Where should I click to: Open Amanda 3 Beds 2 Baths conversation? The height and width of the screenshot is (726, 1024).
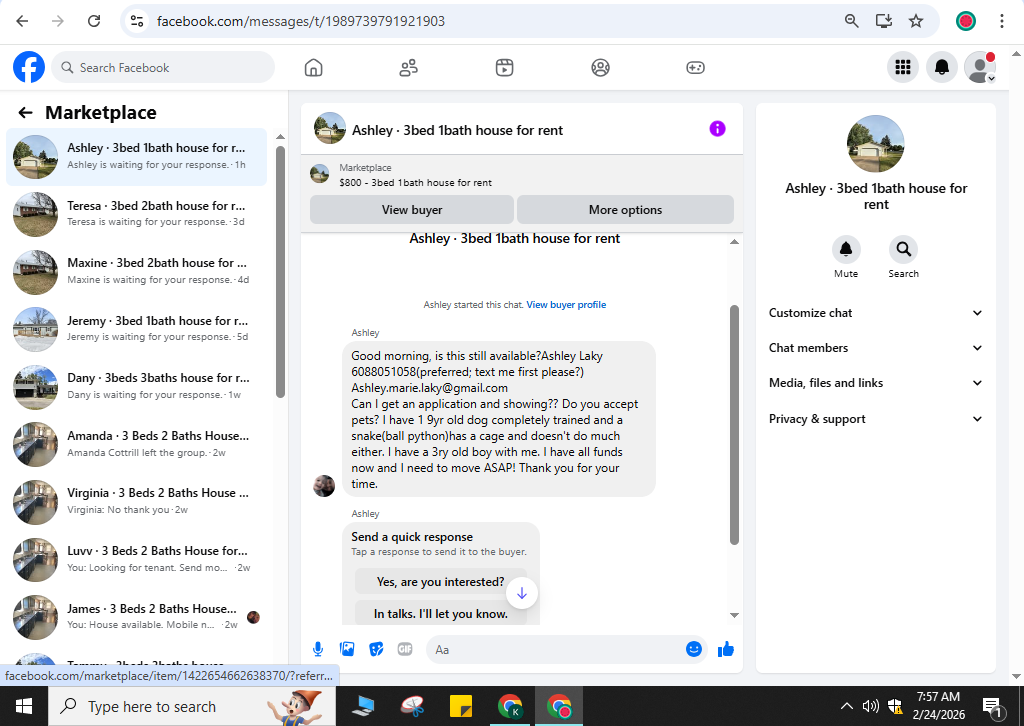[x=136, y=444]
